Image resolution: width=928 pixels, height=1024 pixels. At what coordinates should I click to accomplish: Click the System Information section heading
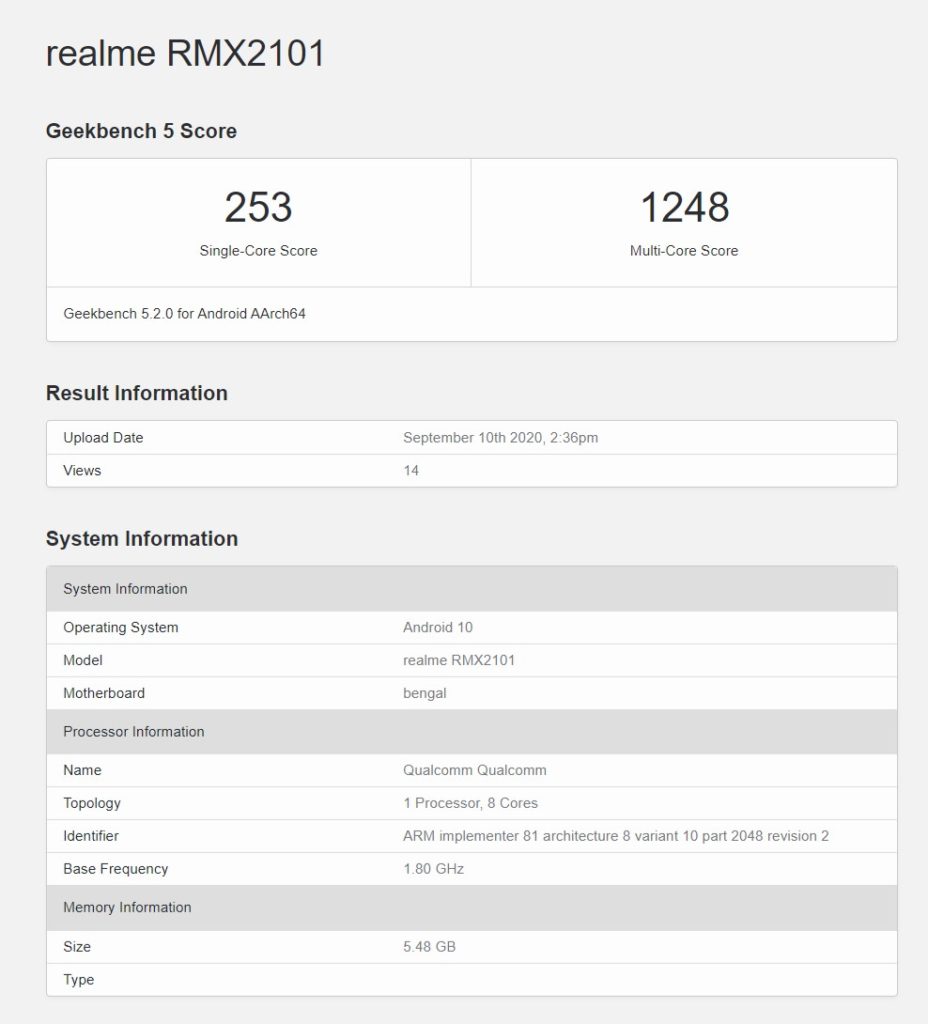(x=141, y=538)
